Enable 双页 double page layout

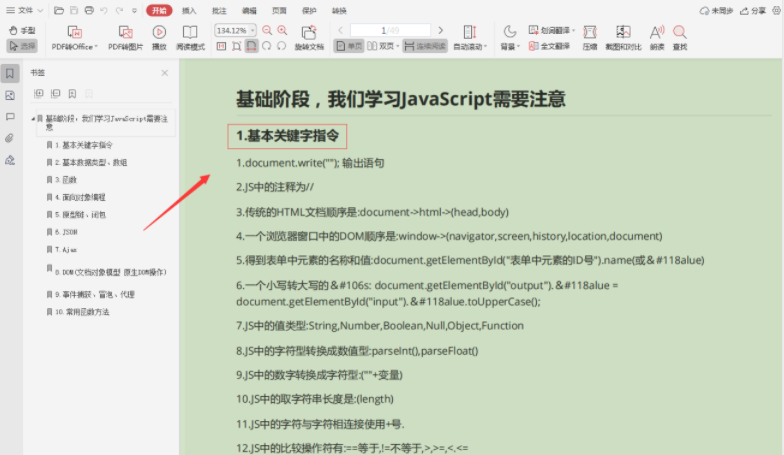point(380,46)
